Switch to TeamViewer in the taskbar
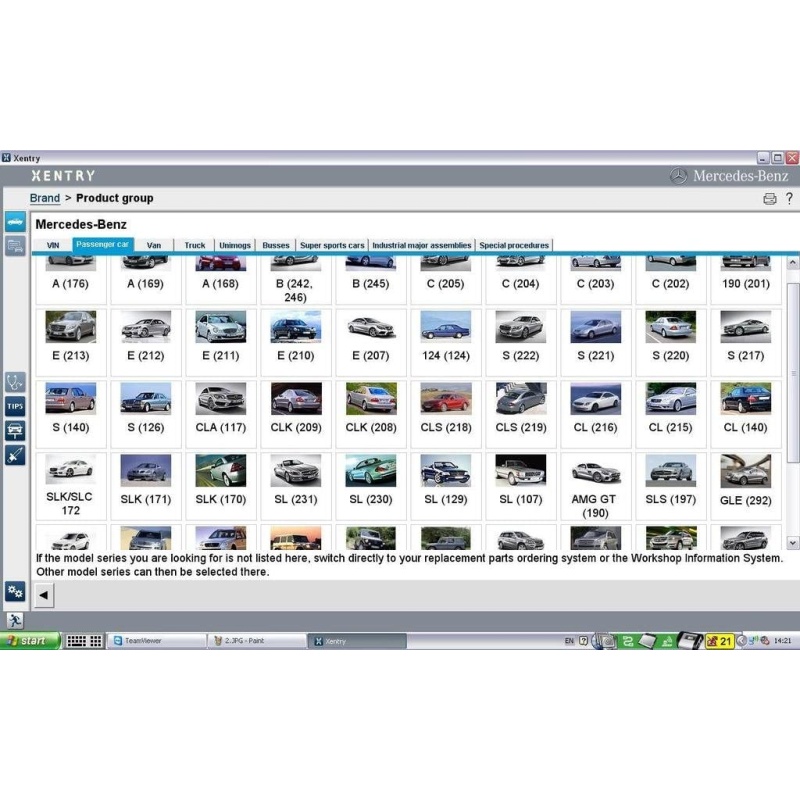 [x=156, y=641]
